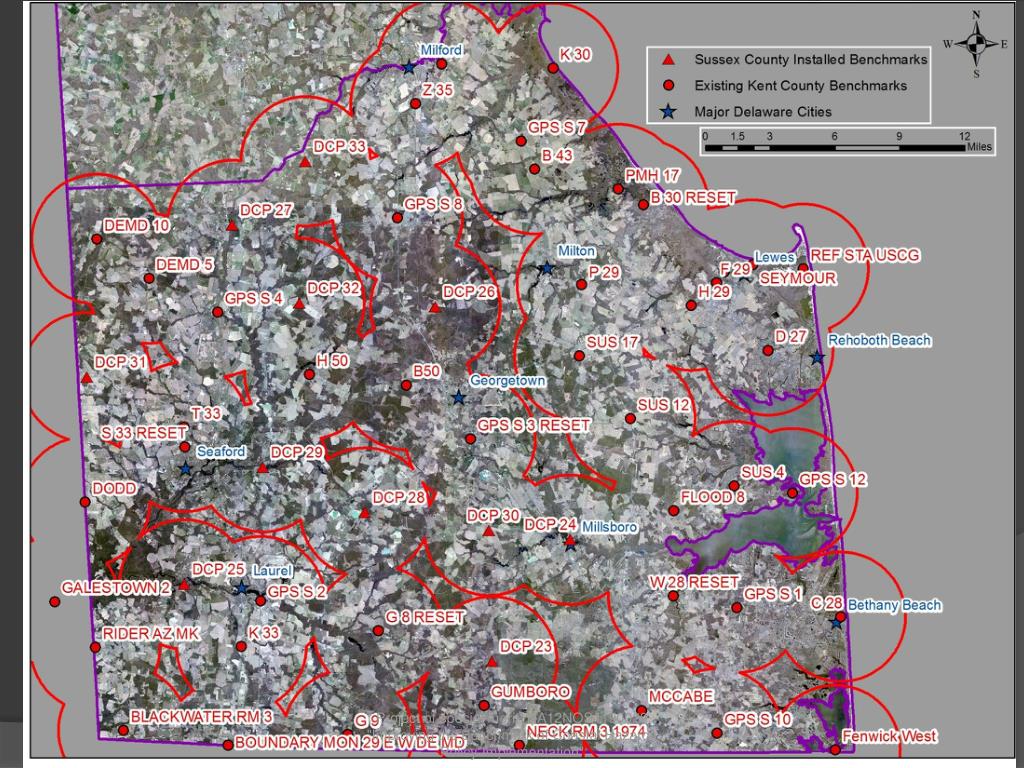Click the 'Fenwick West' label
Screen dimensions: 1024x768
click(889, 736)
